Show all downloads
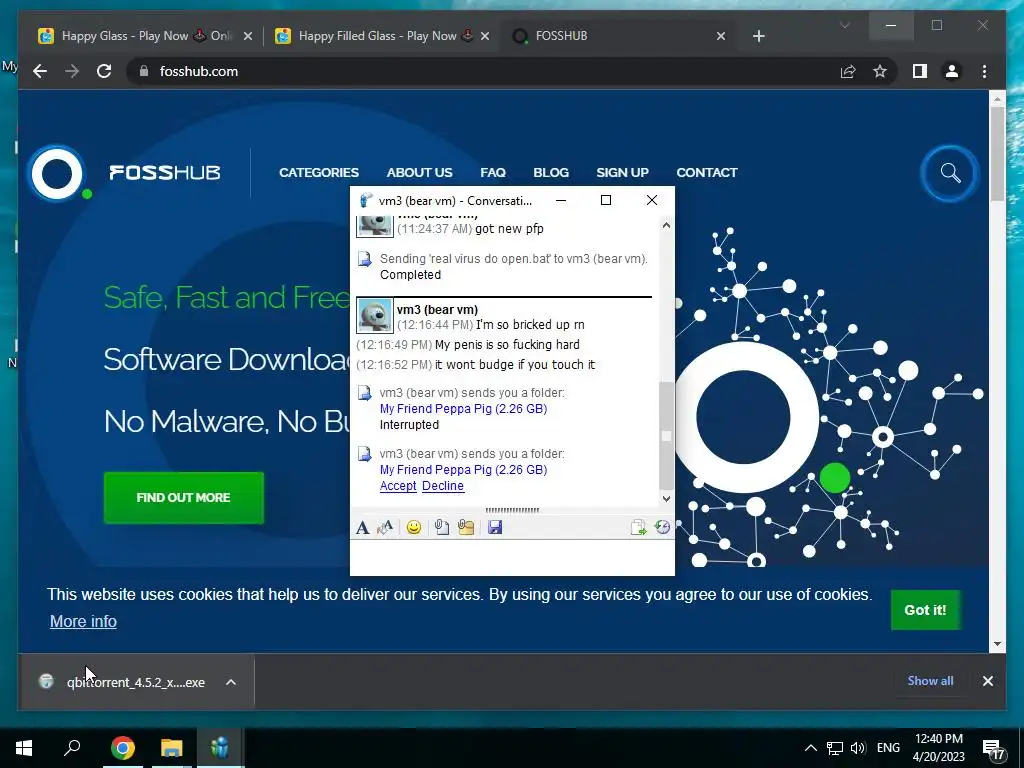The height and width of the screenshot is (768, 1024). 930,680
